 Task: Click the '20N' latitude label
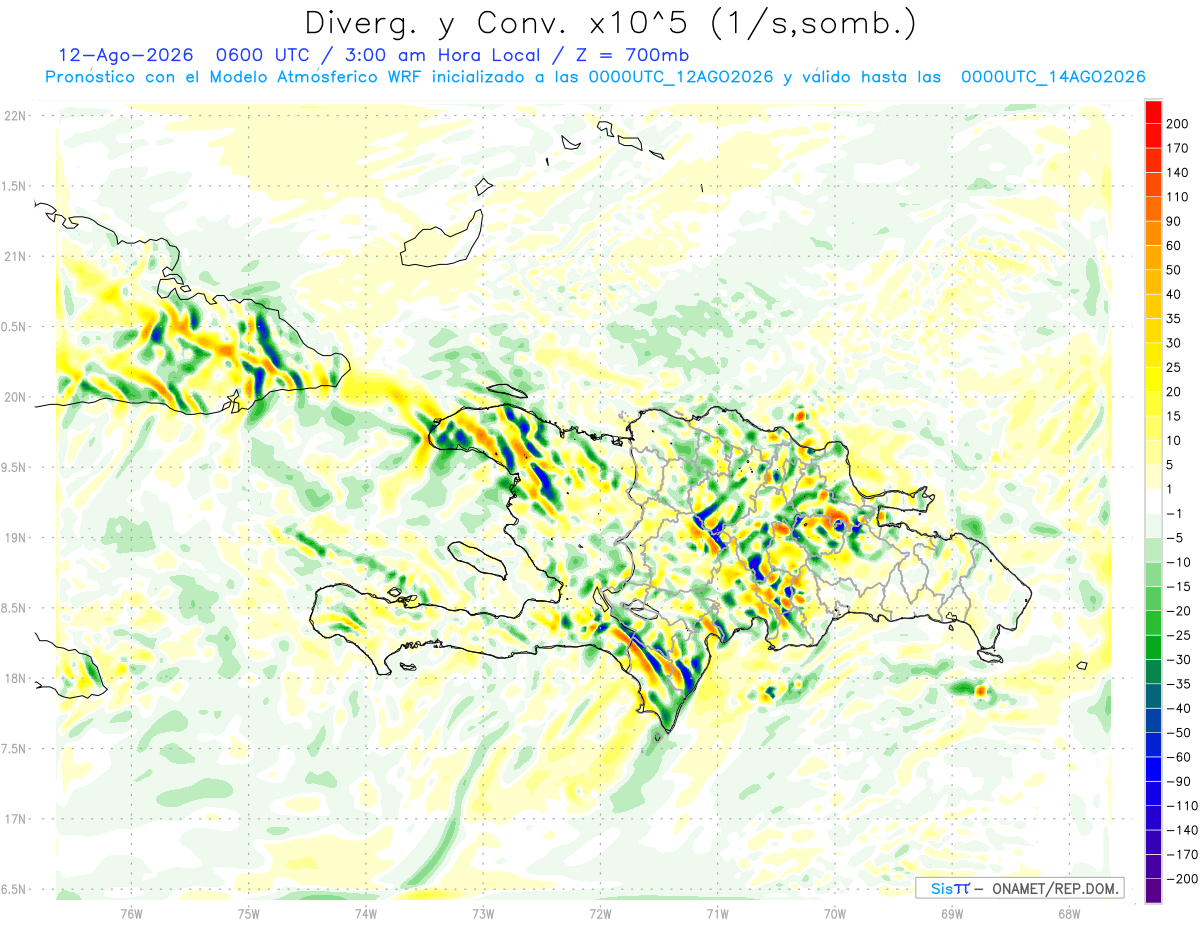point(17,397)
